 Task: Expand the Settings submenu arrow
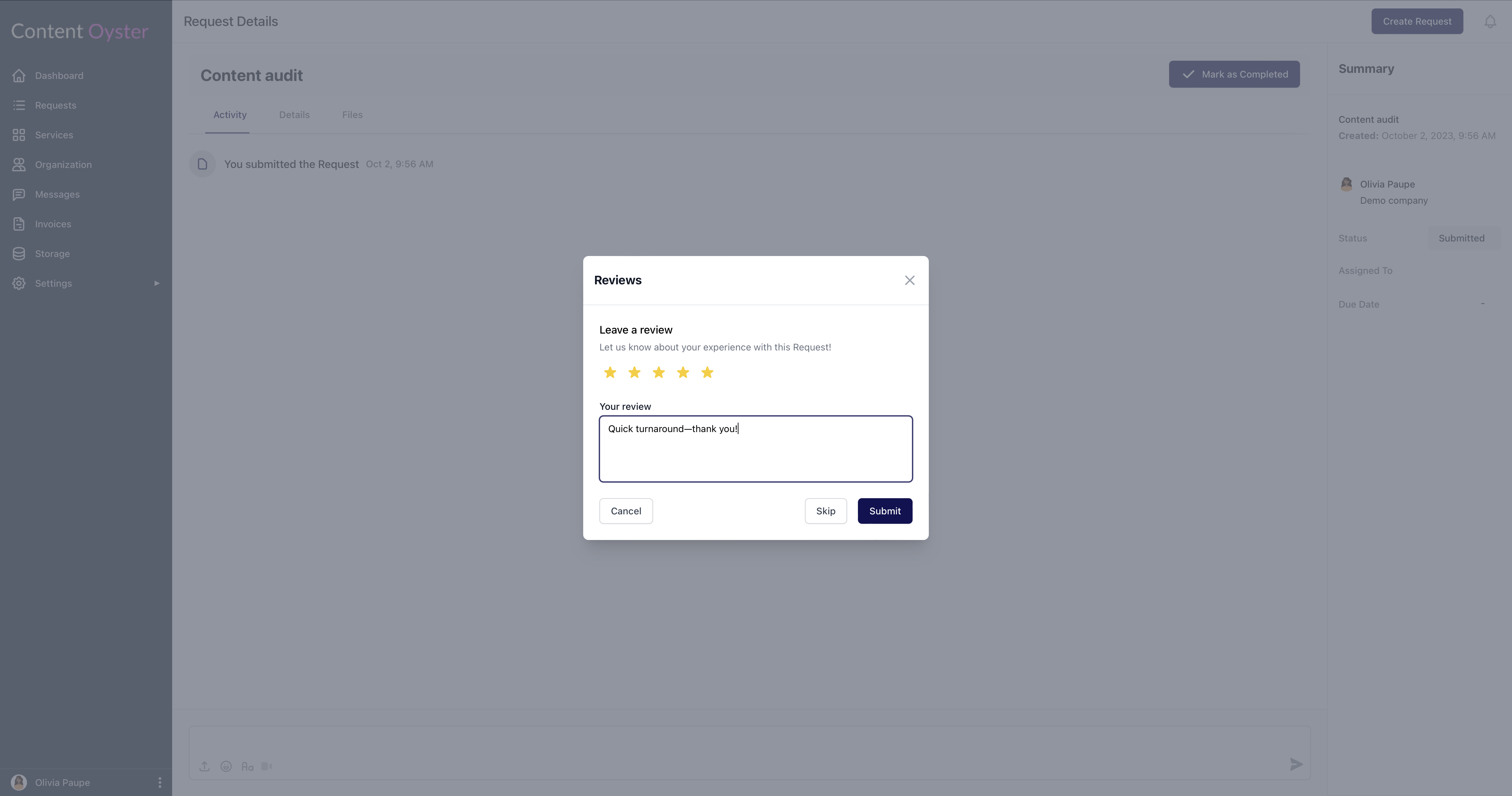point(157,283)
